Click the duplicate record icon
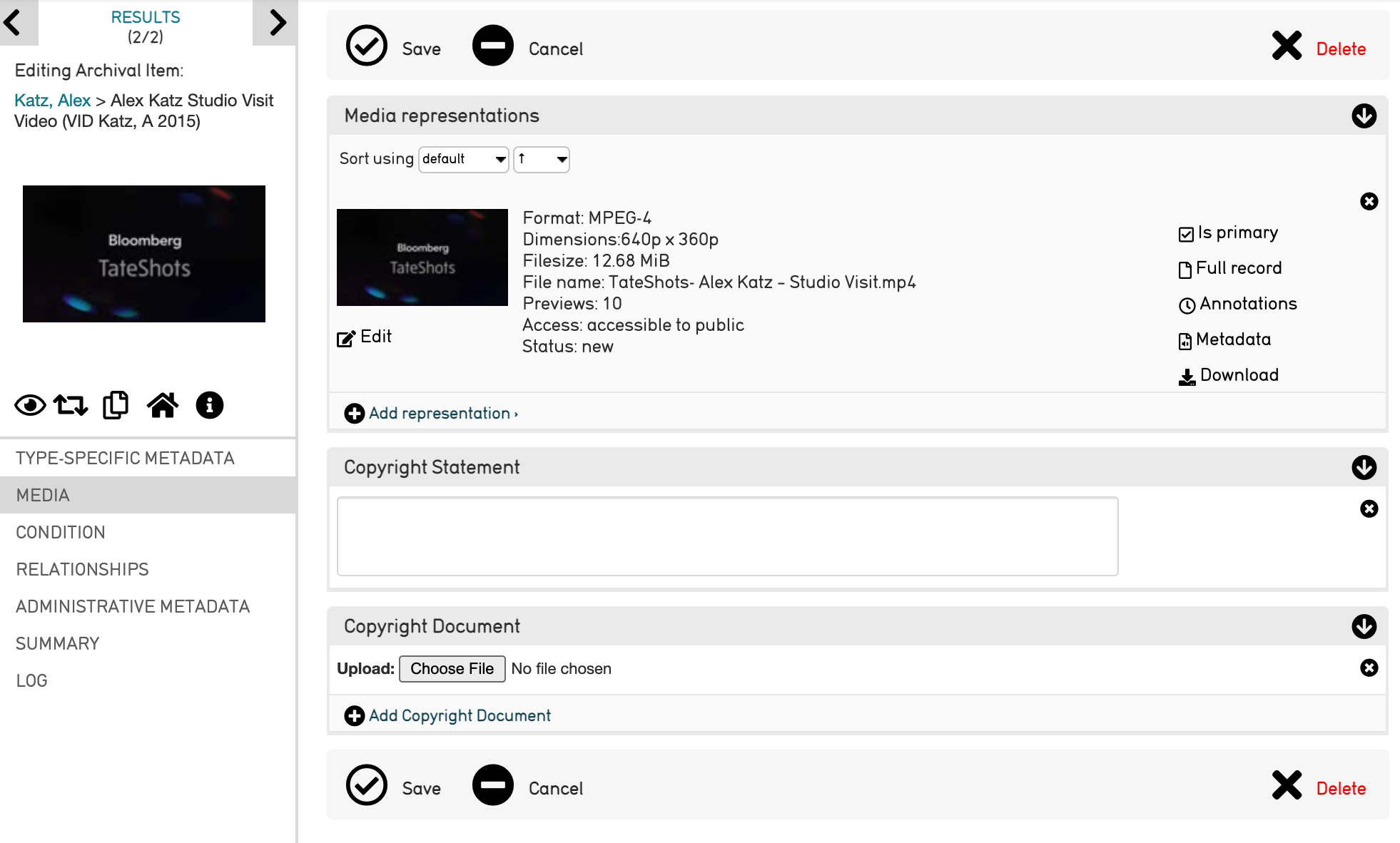The height and width of the screenshot is (843, 1400). click(x=116, y=405)
